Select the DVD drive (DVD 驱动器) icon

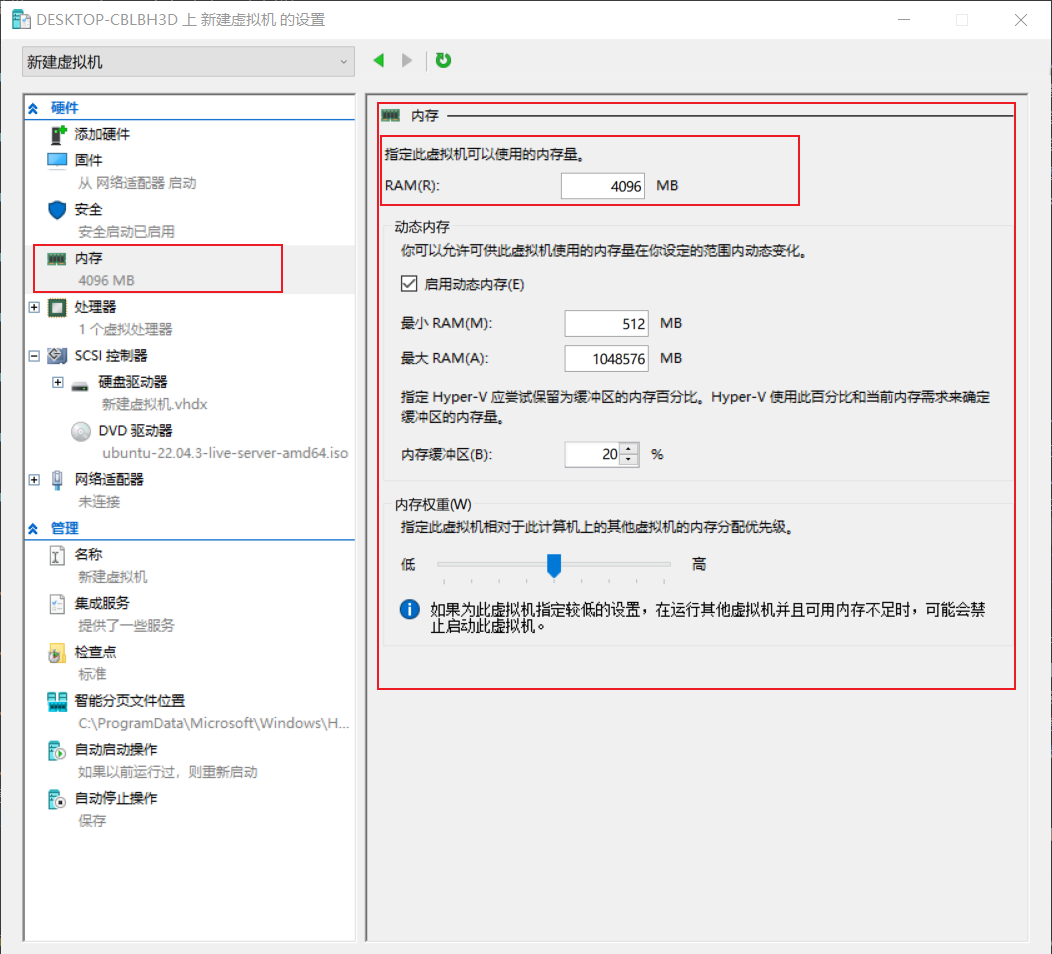tap(82, 431)
